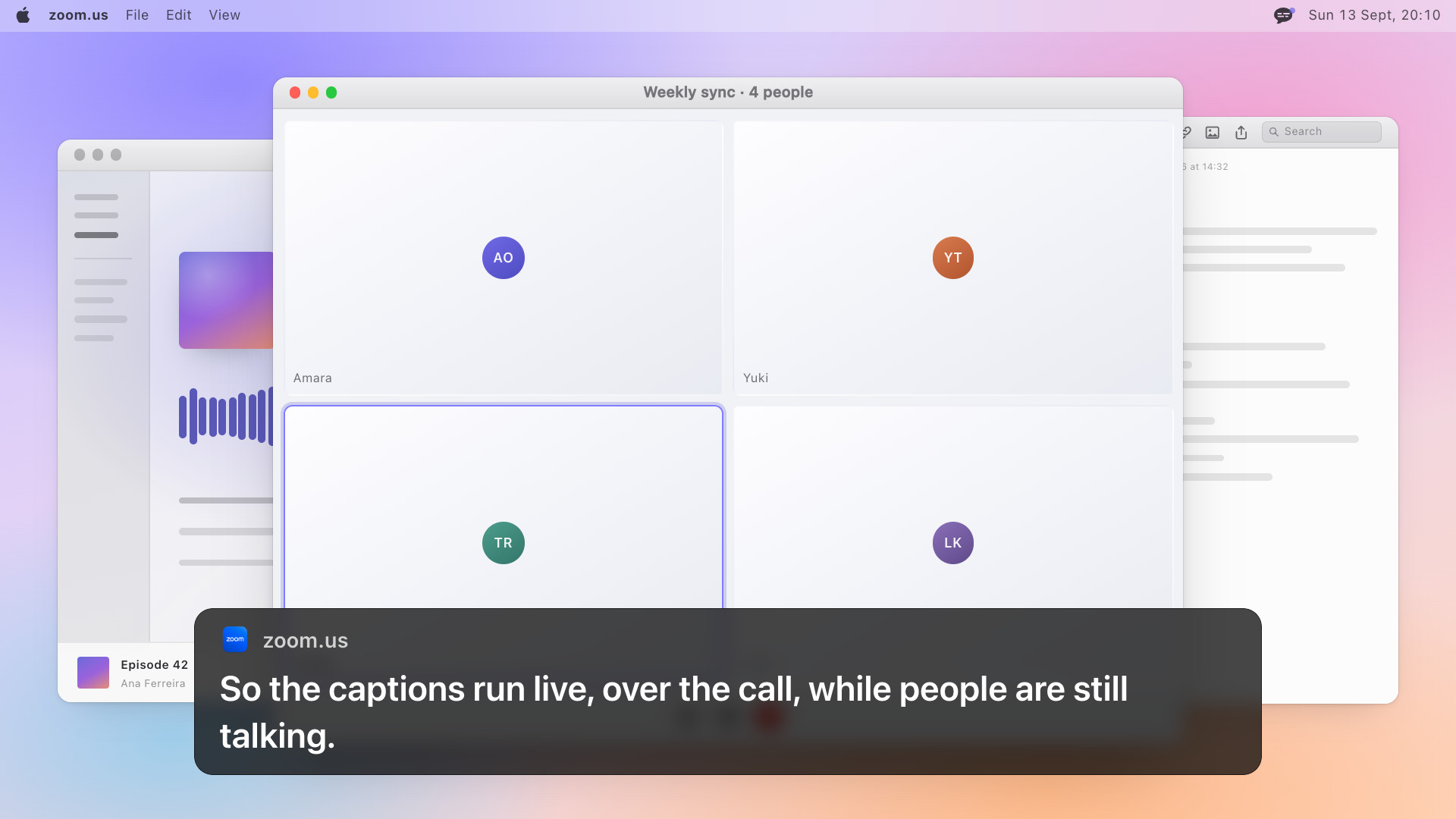Open the Edit menu
The image size is (1456, 819).
coord(178,15)
